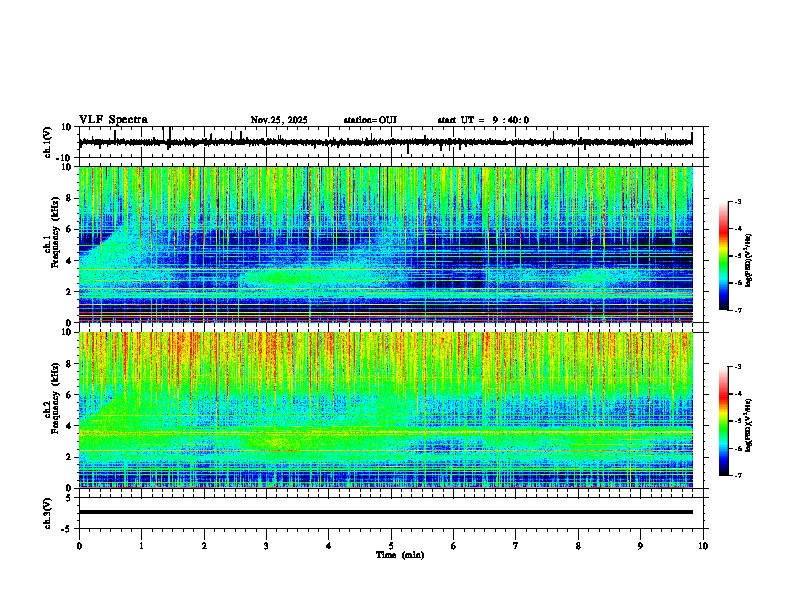The image size is (792, 612).
Task: Click the time axis end label "10"
Action: pos(703,546)
